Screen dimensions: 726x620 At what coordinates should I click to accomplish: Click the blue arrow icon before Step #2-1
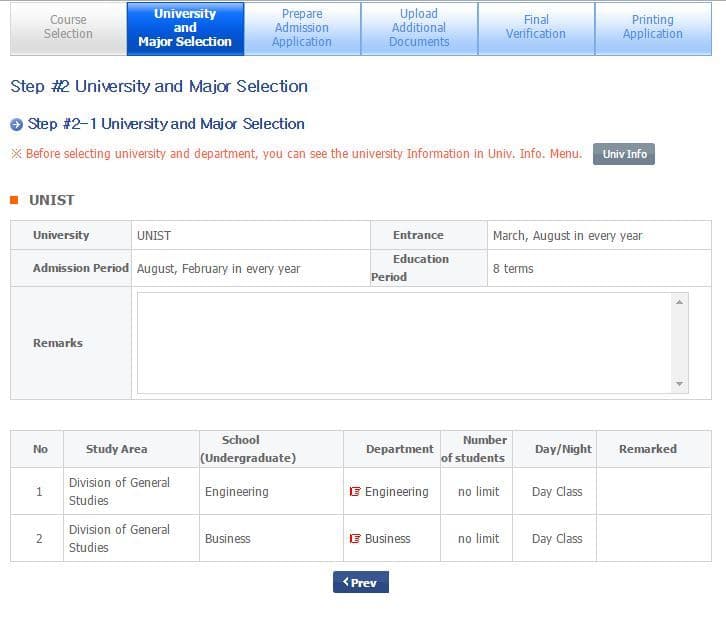(16, 125)
